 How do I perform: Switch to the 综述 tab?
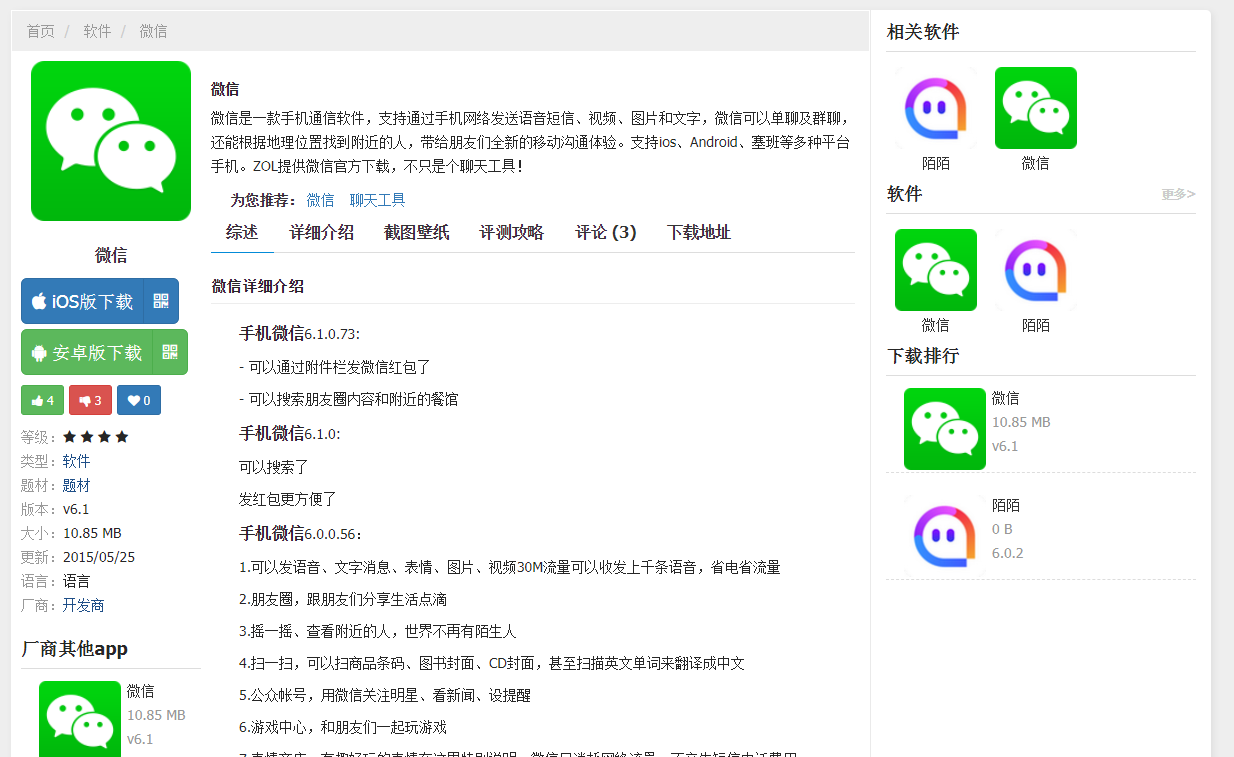(242, 233)
